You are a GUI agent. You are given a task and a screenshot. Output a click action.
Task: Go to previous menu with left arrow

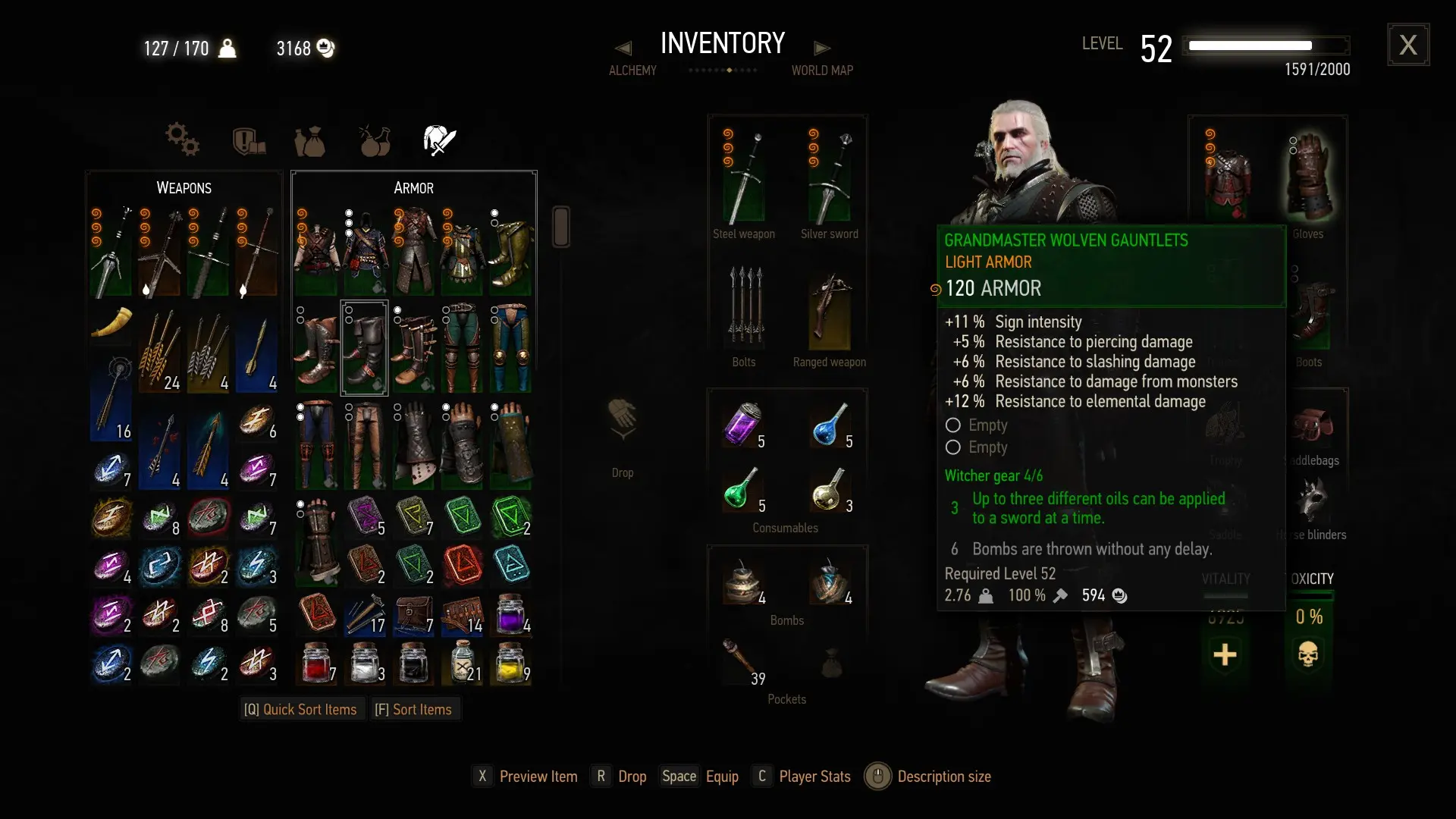[623, 48]
